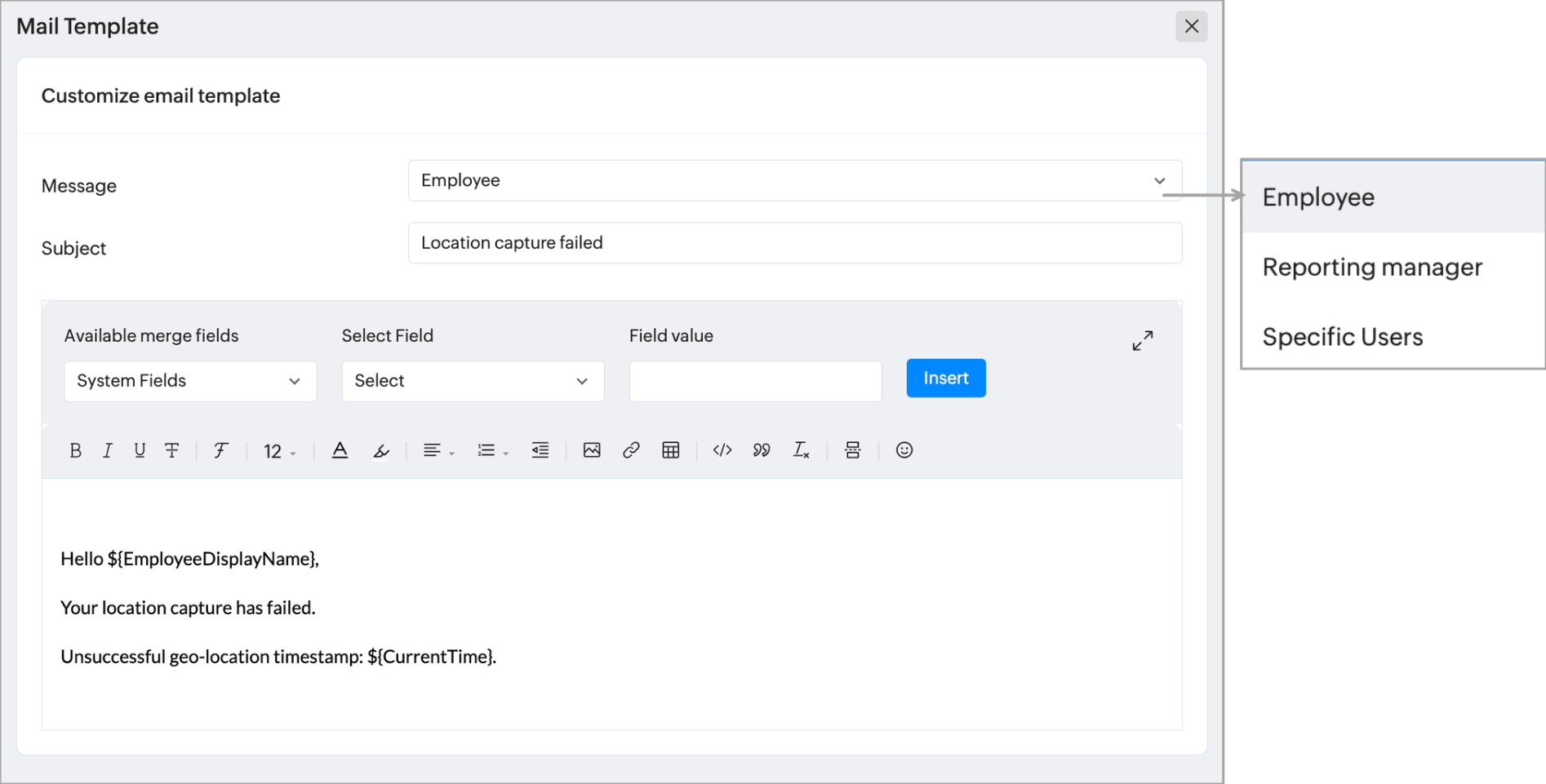Apply italic formatting
This screenshot has width=1546, height=784.
pos(107,450)
